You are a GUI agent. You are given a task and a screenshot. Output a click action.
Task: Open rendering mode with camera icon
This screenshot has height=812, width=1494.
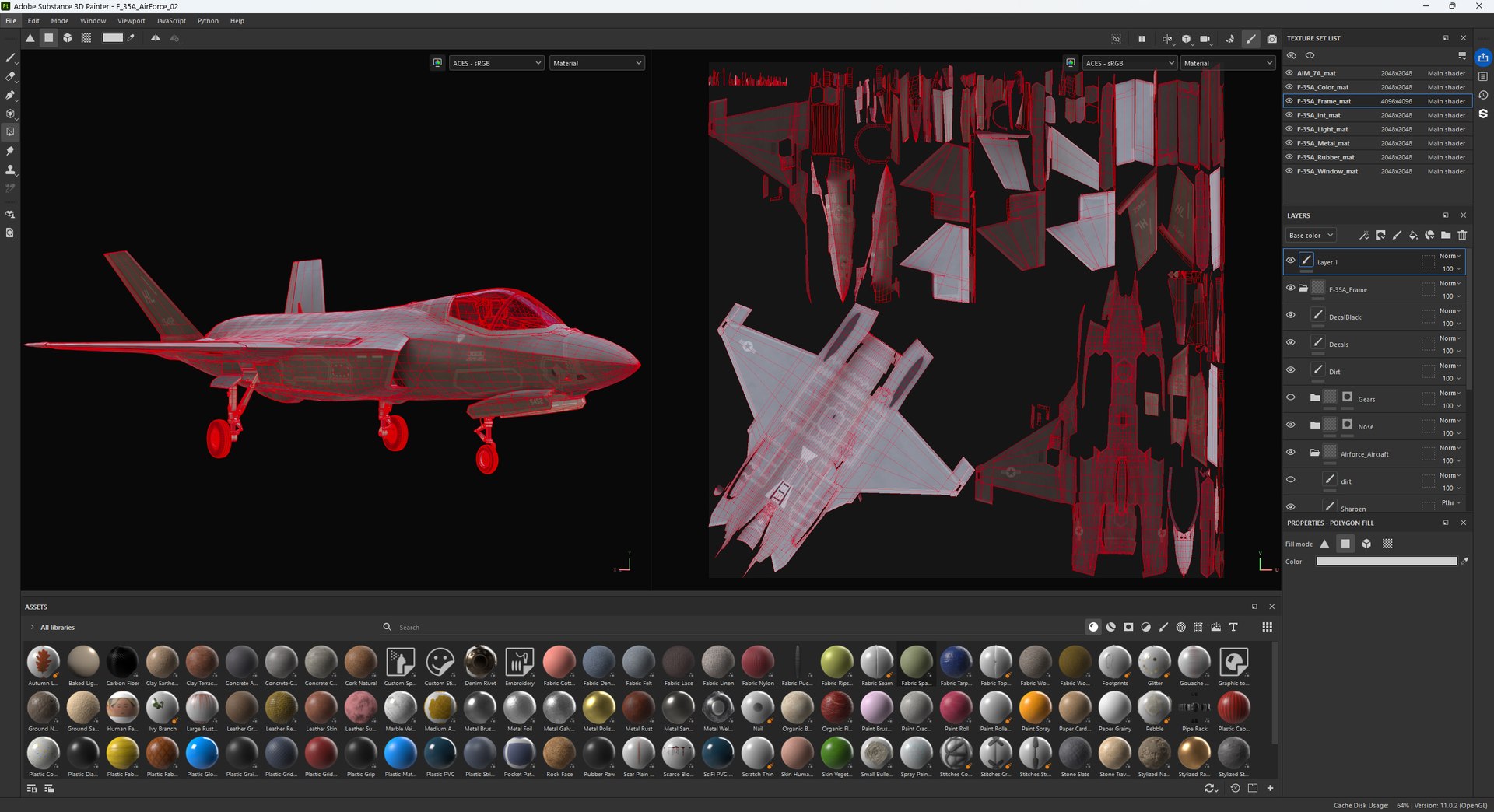tap(1271, 38)
